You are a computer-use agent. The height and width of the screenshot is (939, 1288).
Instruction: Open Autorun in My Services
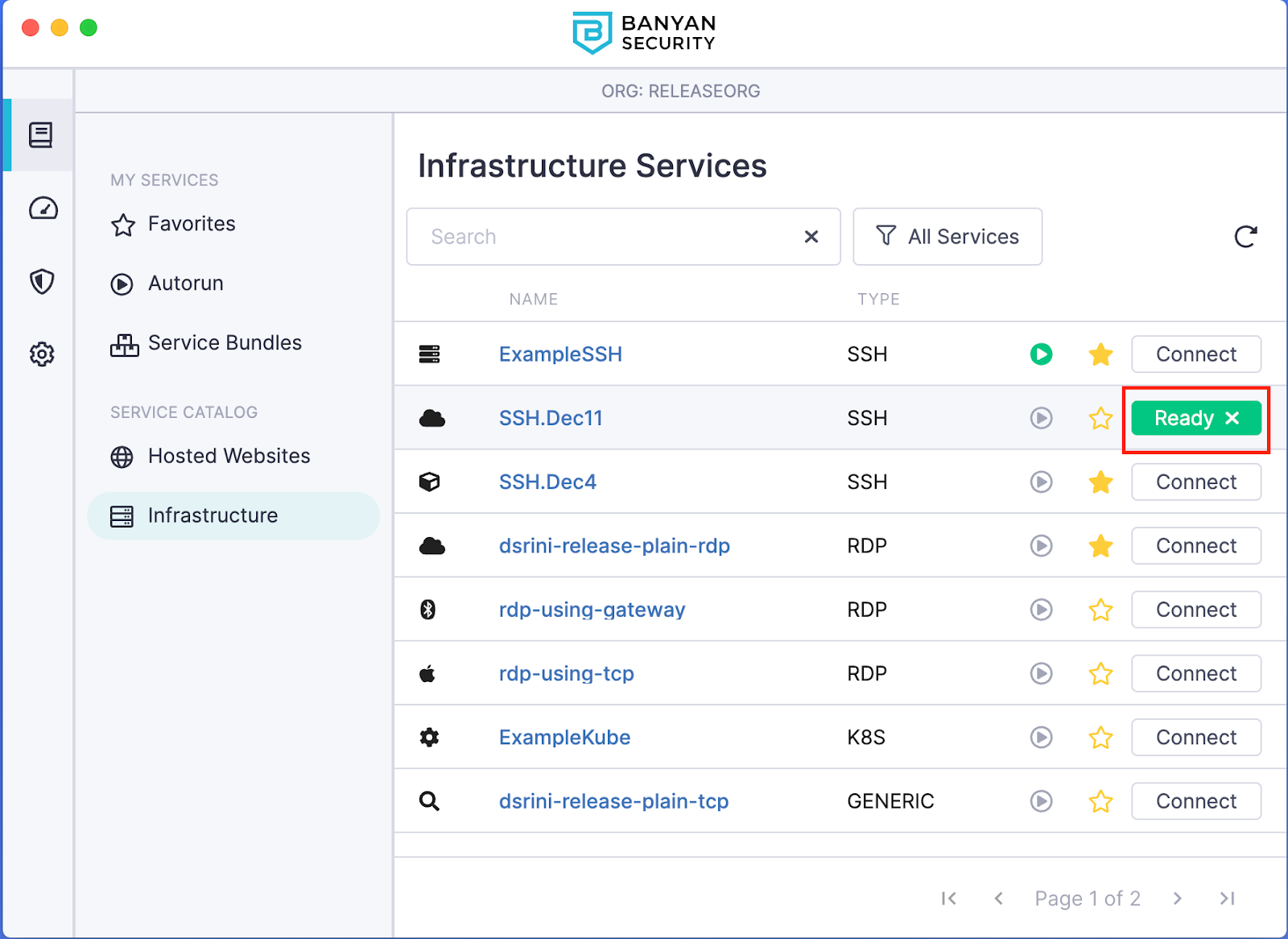coord(167,283)
